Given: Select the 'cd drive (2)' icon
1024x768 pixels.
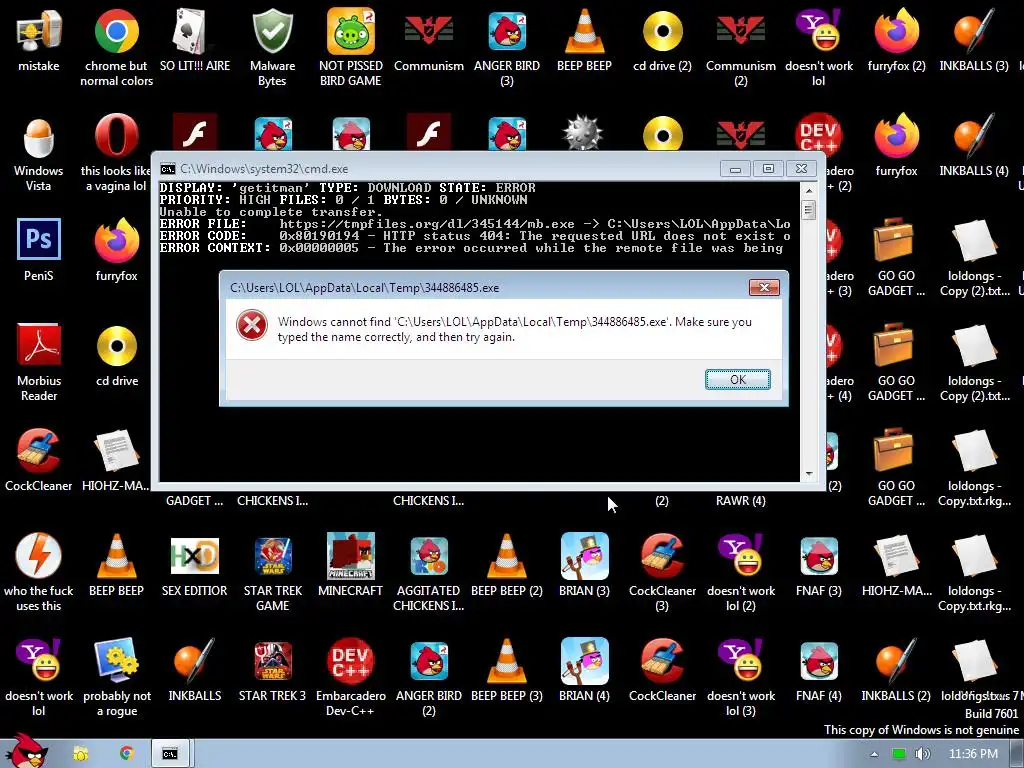Looking at the screenshot, I should tap(662, 40).
